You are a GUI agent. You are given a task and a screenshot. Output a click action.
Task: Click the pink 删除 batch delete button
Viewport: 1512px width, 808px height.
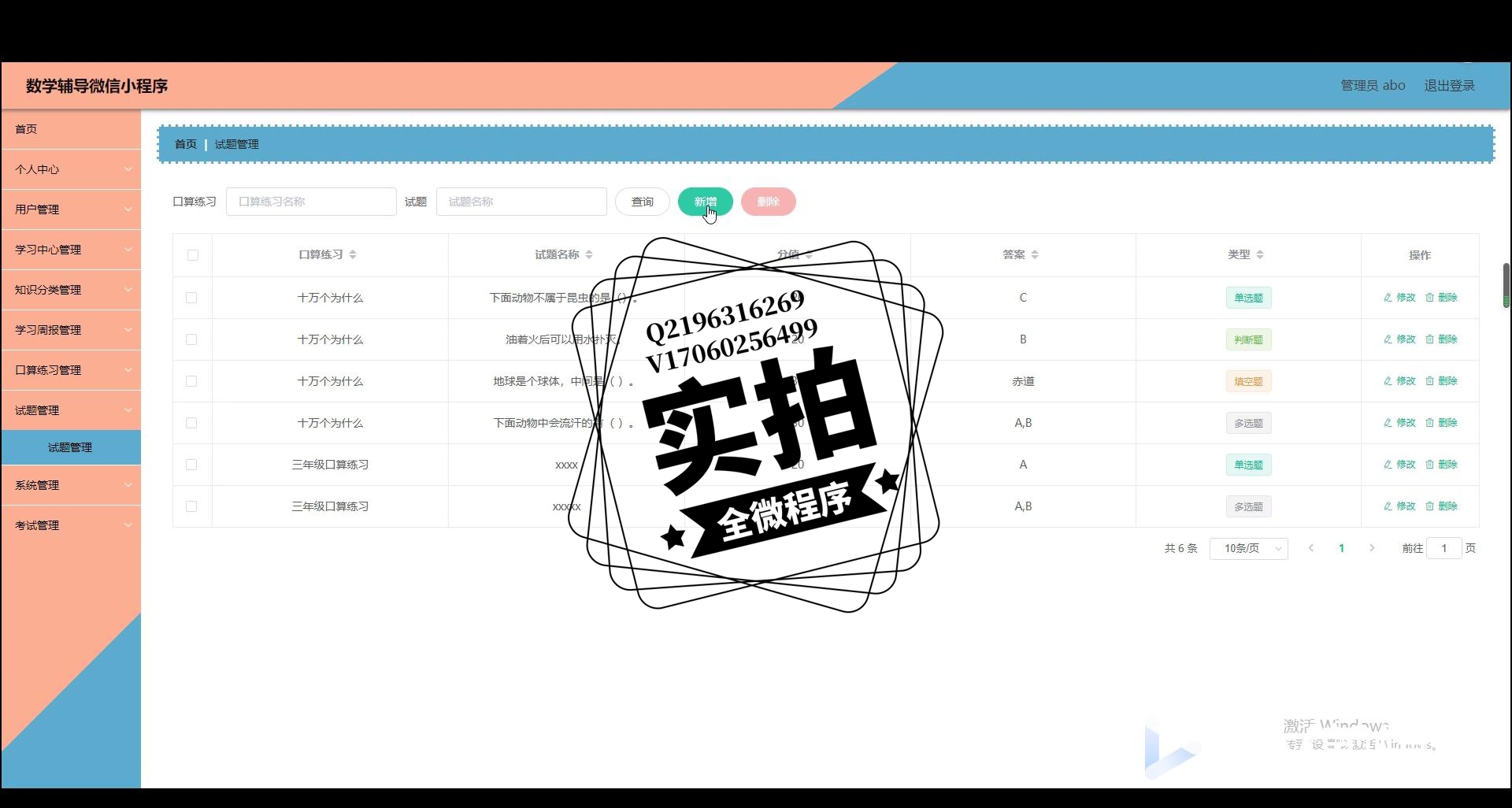[x=768, y=202]
